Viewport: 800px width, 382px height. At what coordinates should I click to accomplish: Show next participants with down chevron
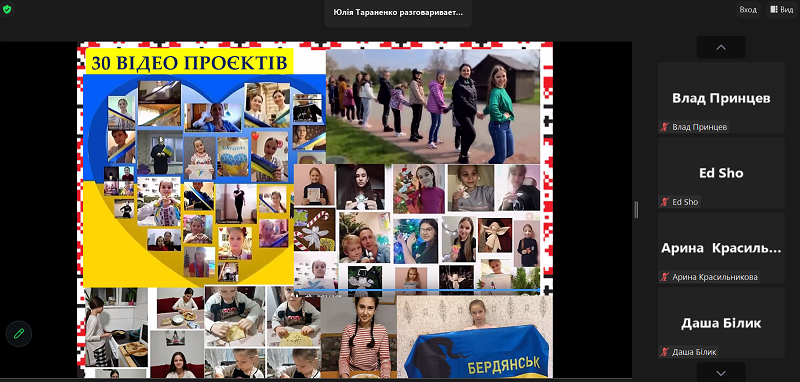pos(721,373)
